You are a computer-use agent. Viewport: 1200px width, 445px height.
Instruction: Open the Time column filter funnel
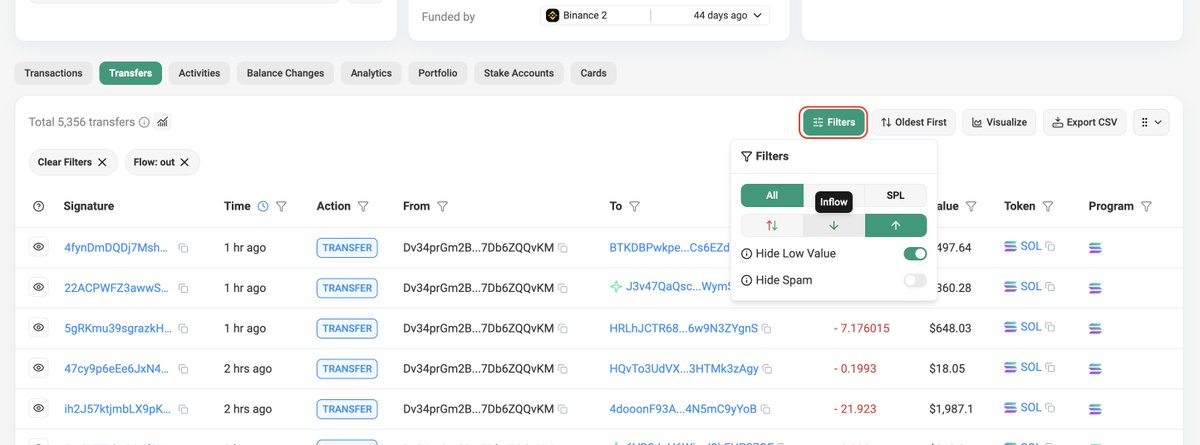282,206
